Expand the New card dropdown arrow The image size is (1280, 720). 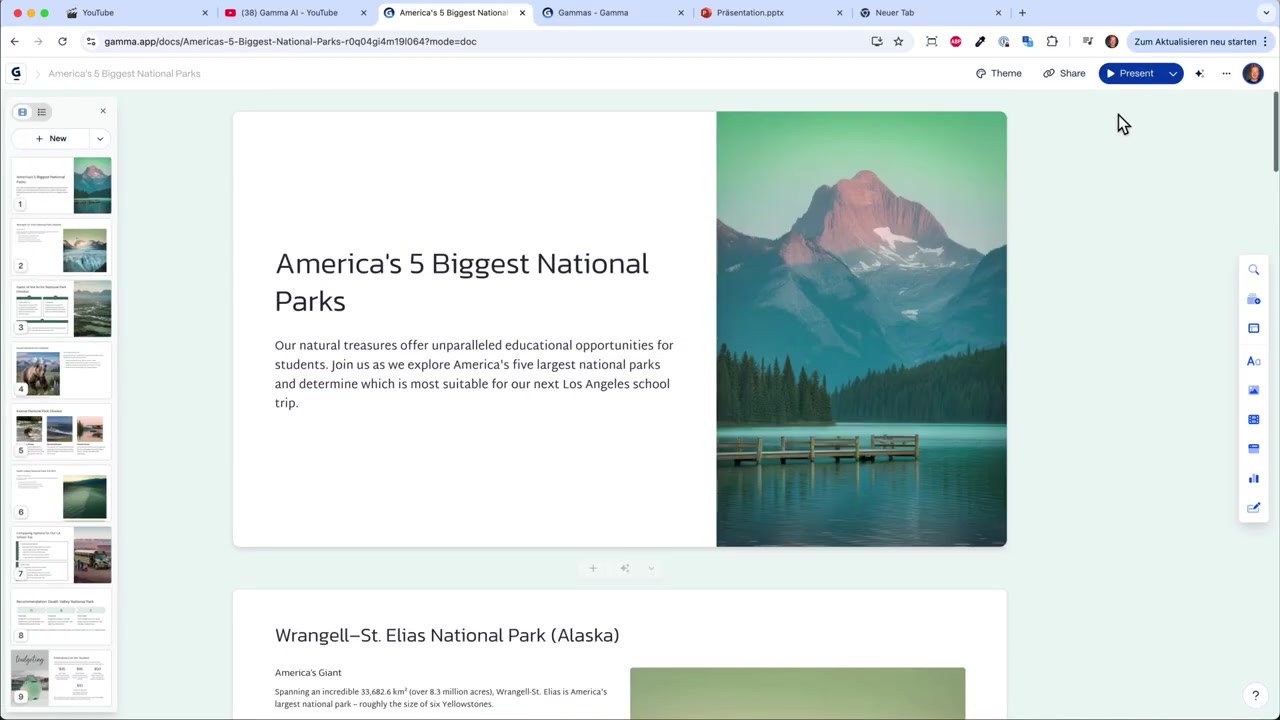click(x=100, y=139)
